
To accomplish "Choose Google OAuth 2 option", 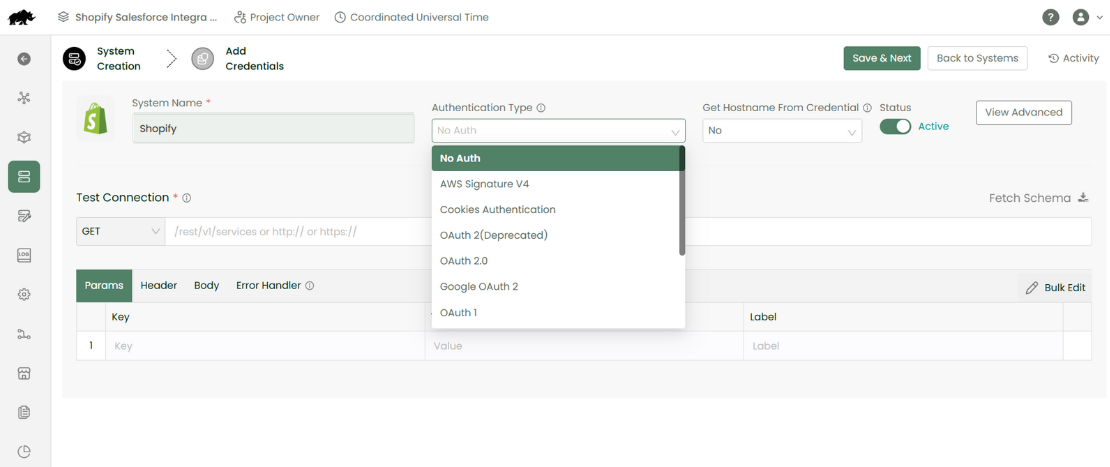I will point(556,287).
